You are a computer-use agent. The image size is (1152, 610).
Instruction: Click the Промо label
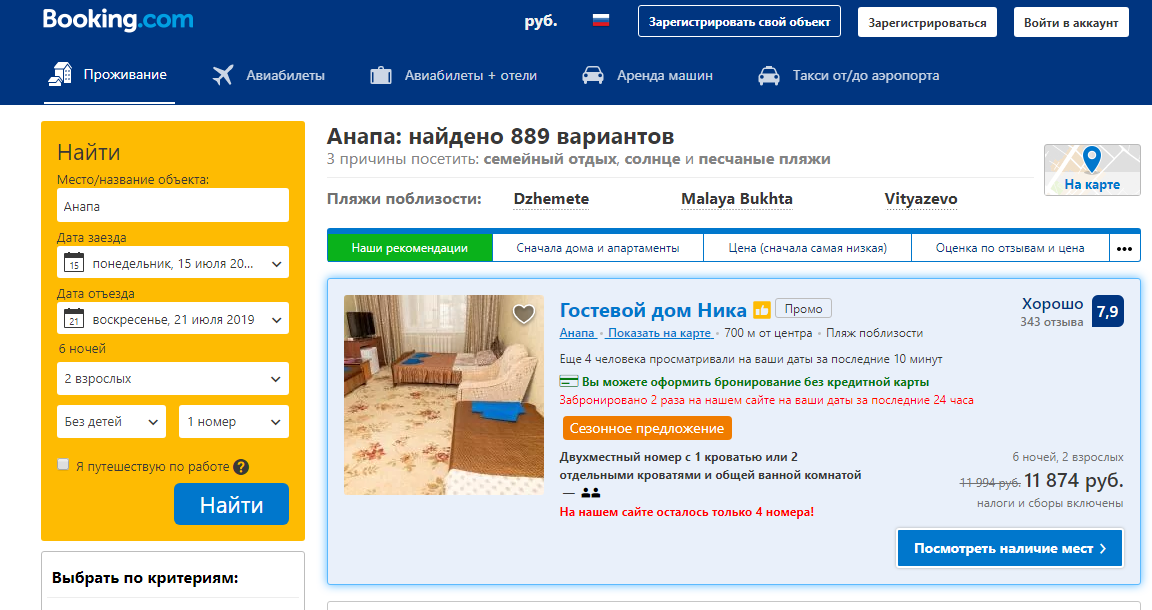(x=803, y=309)
